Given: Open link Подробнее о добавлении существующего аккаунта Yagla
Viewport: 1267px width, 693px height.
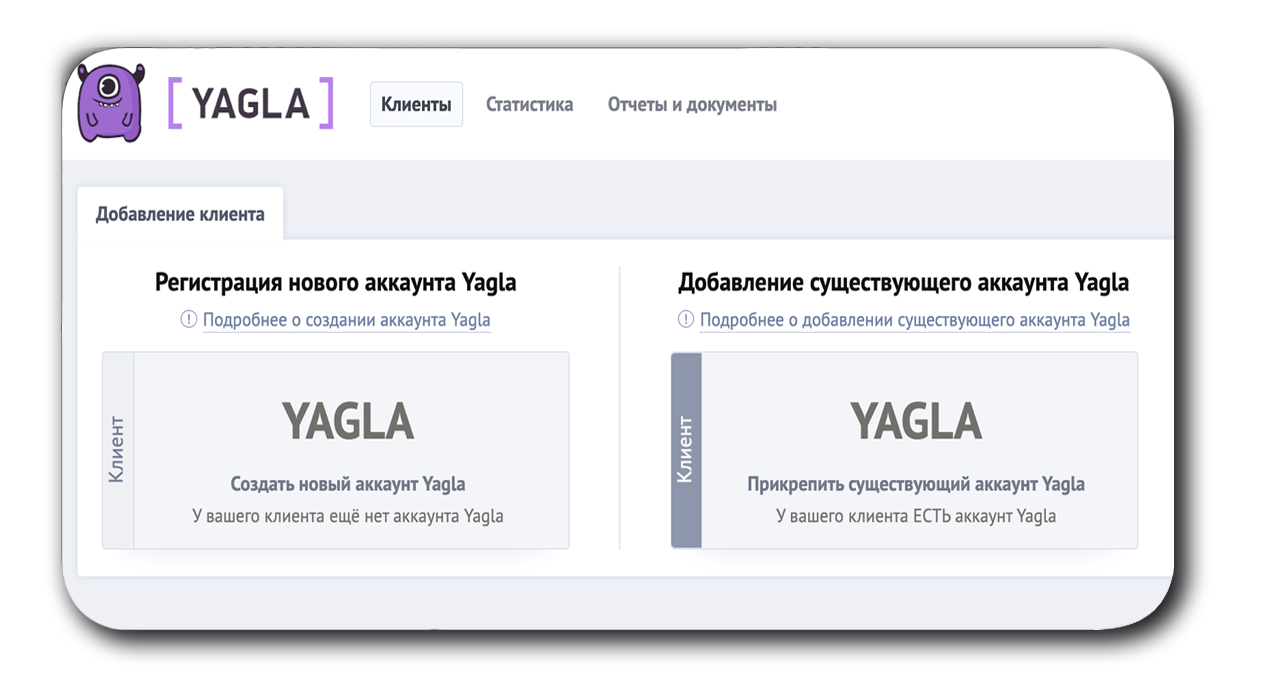Looking at the screenshot, I should pyautogui.click(x=914, y=320).
